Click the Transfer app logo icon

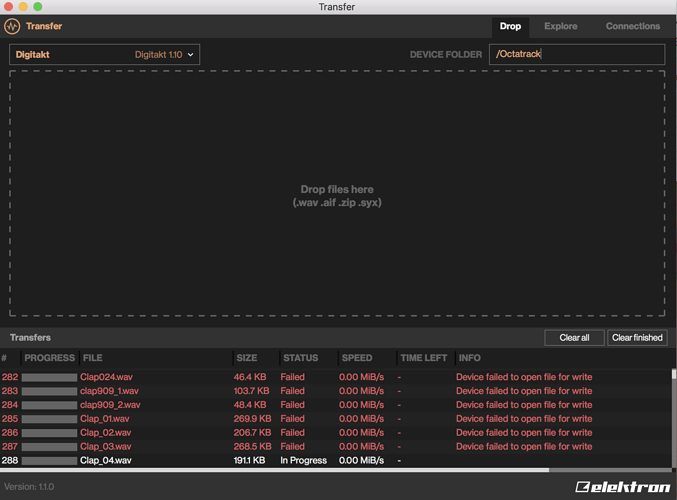click(x=13, y=27)
